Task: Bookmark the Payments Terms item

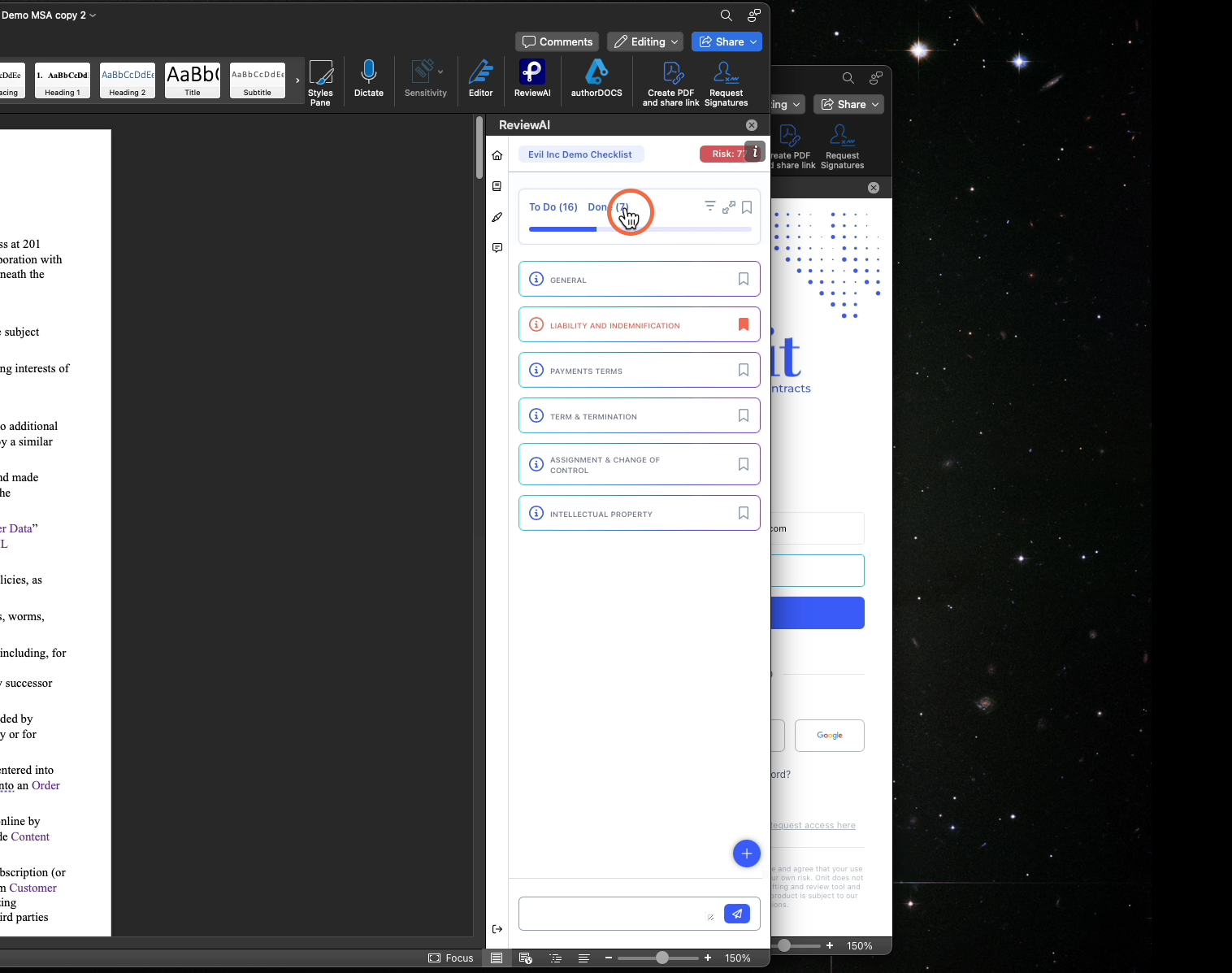Action: tap(744, 370)
